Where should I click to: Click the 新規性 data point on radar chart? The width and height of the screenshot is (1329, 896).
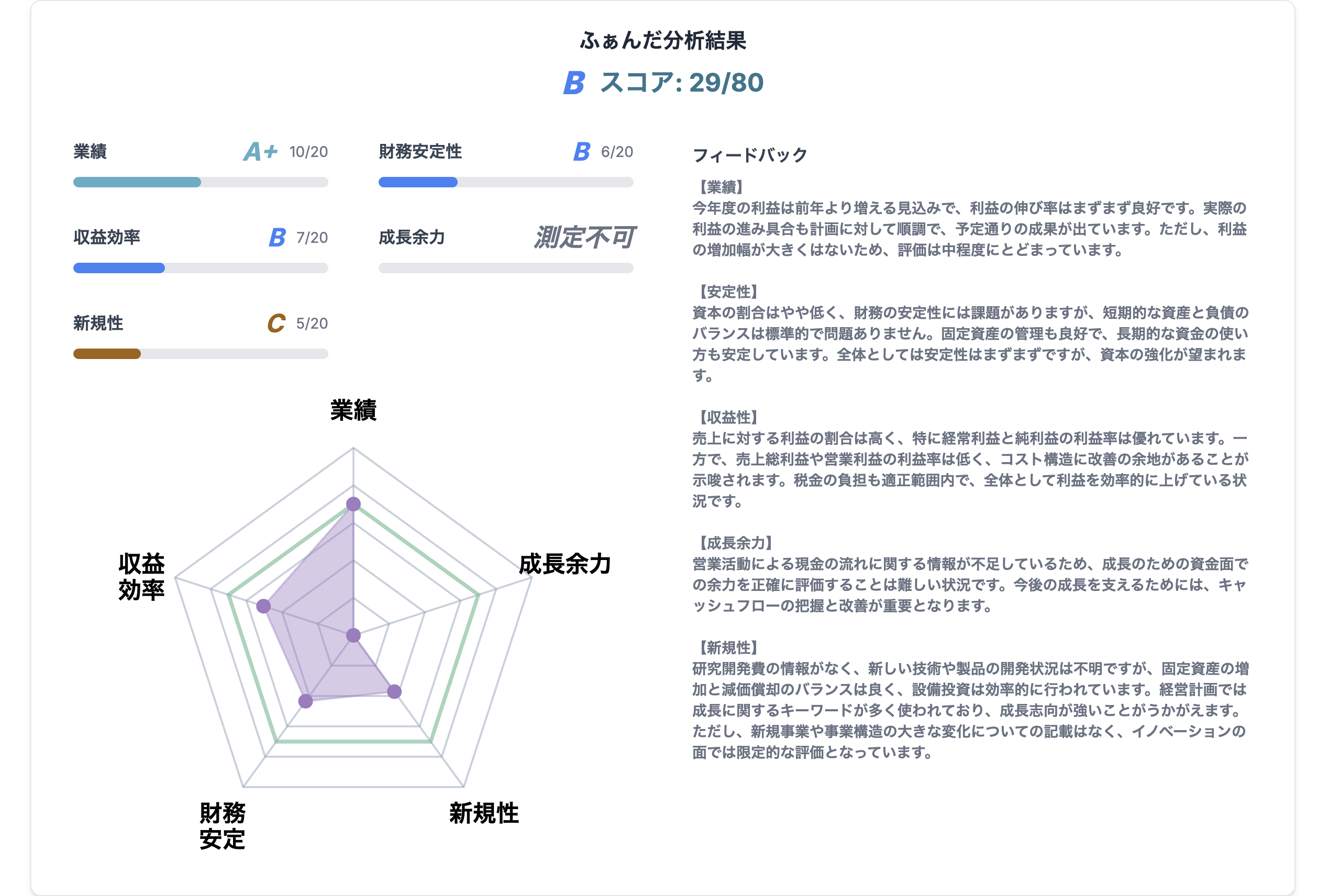tap(394, 692)
